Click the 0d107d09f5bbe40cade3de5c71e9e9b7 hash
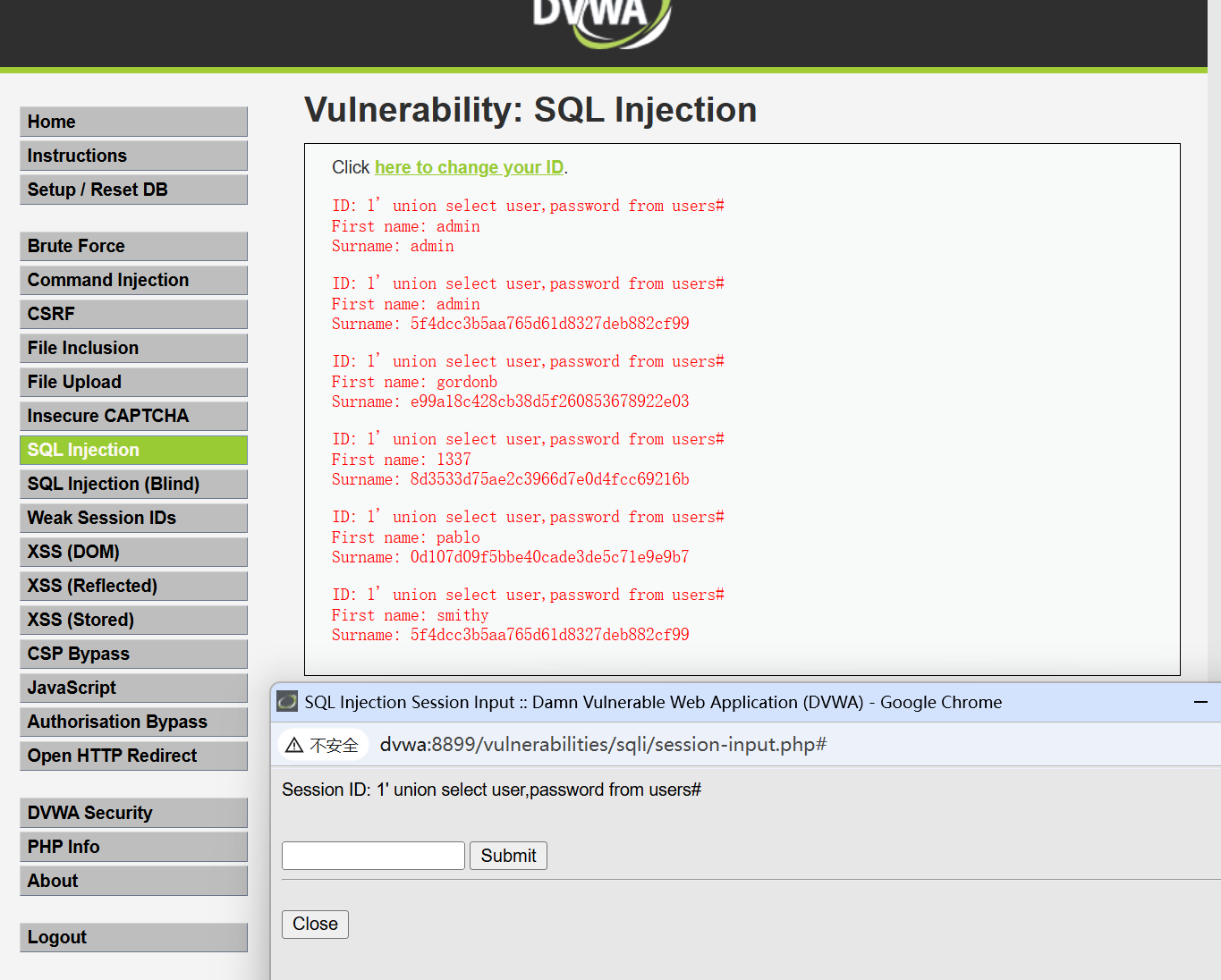The image size is (1221, 980). tap(549, 557)
